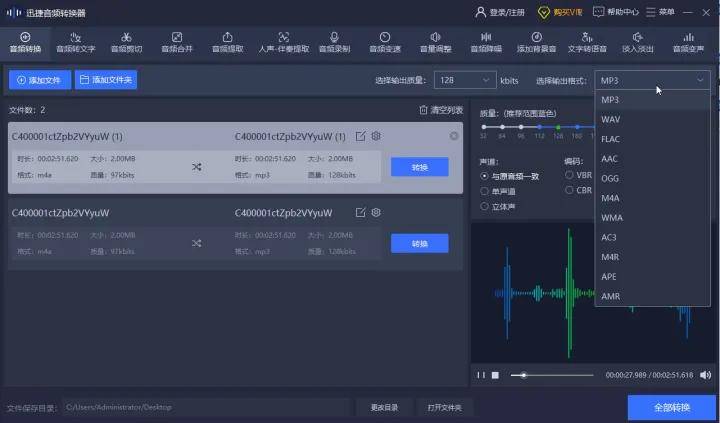Choose AMR from the format list

652,296
